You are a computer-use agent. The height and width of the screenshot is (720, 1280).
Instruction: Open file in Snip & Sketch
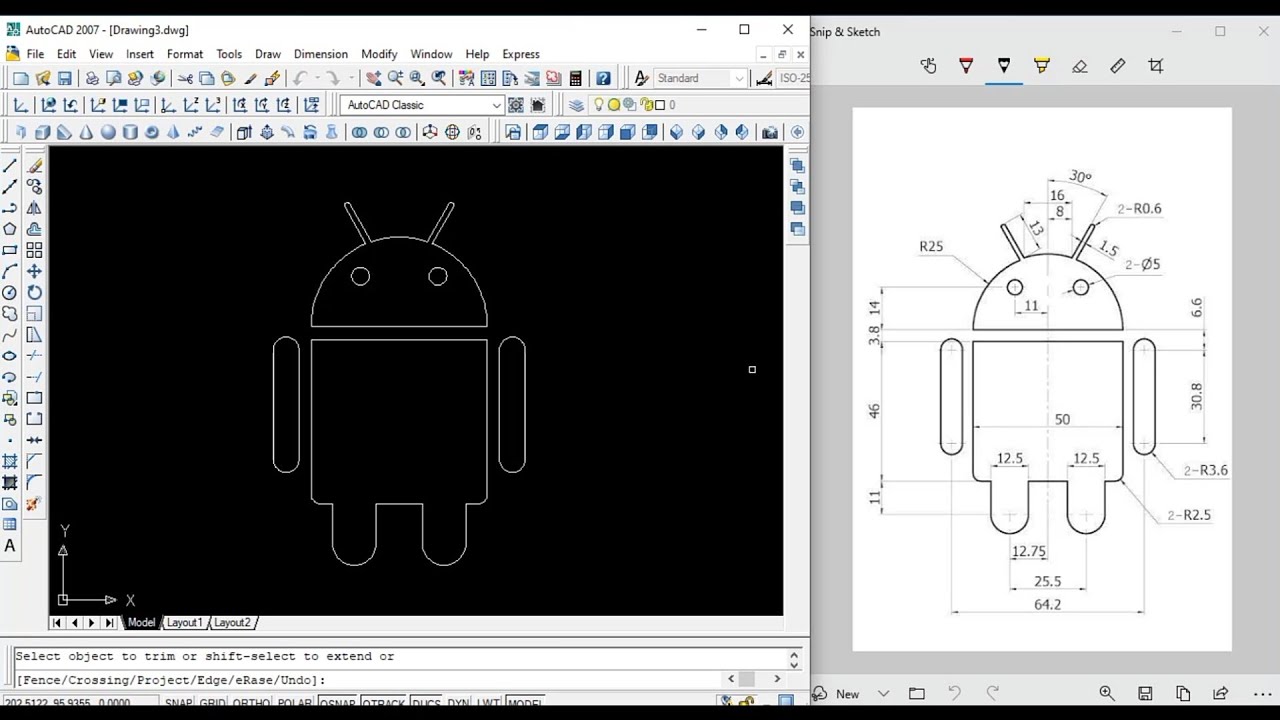tap(917, 693)
